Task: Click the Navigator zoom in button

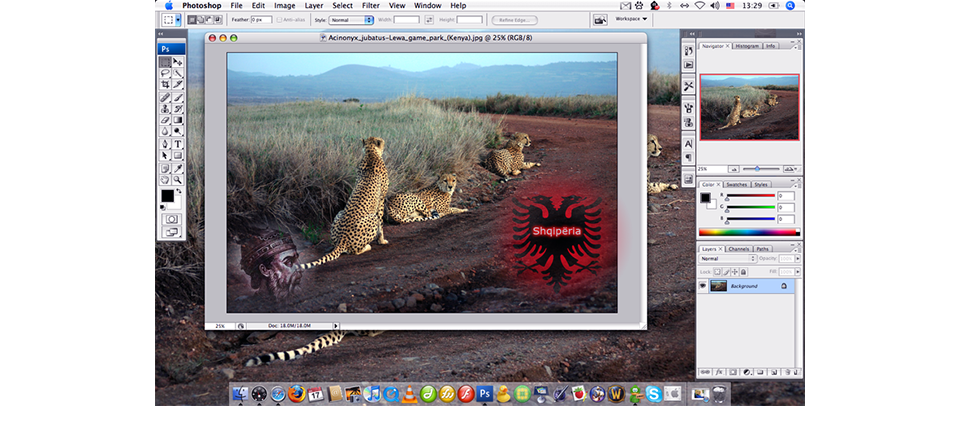Action: [789, 169]
